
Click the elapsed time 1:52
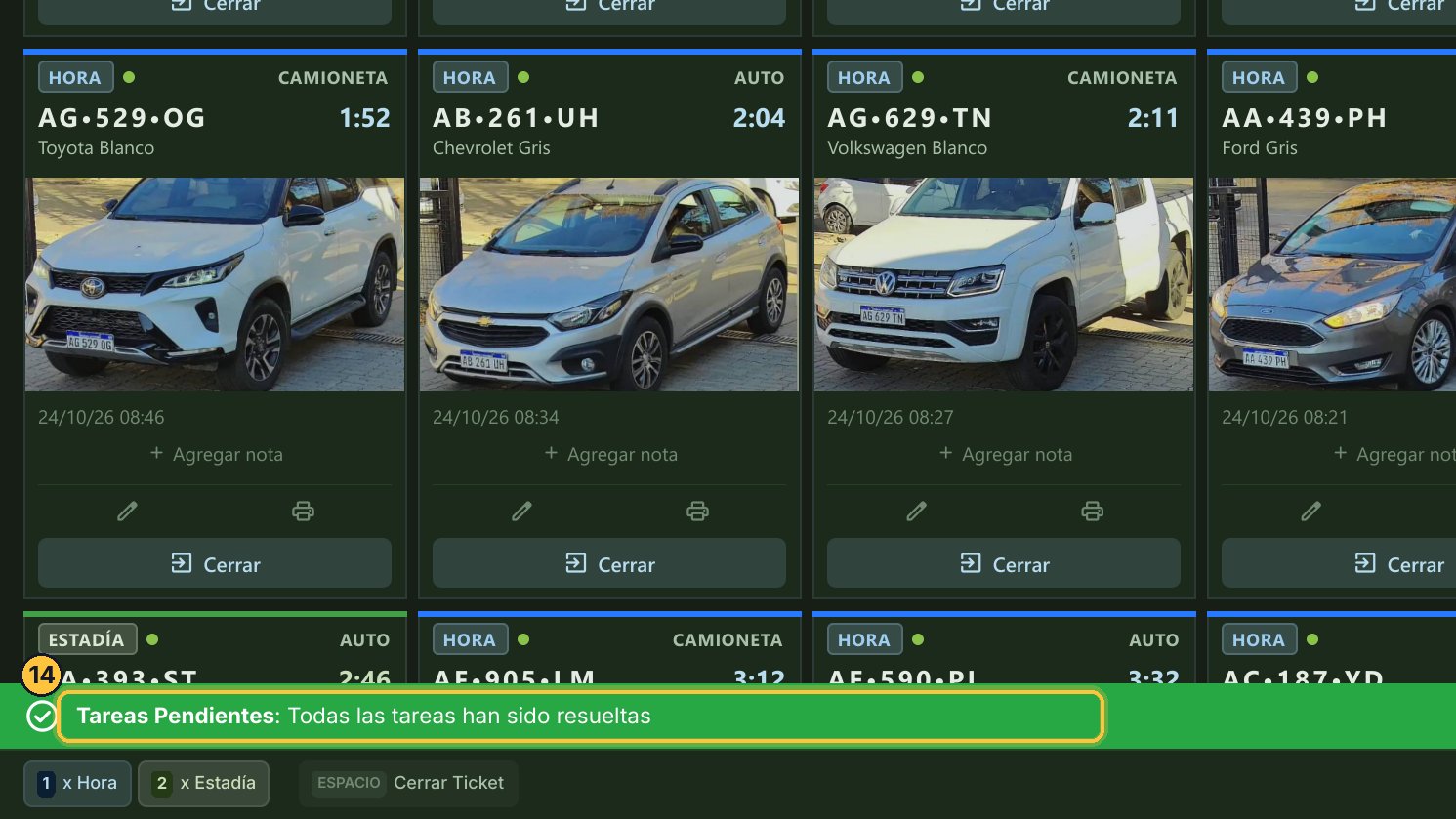pos(364,118)
